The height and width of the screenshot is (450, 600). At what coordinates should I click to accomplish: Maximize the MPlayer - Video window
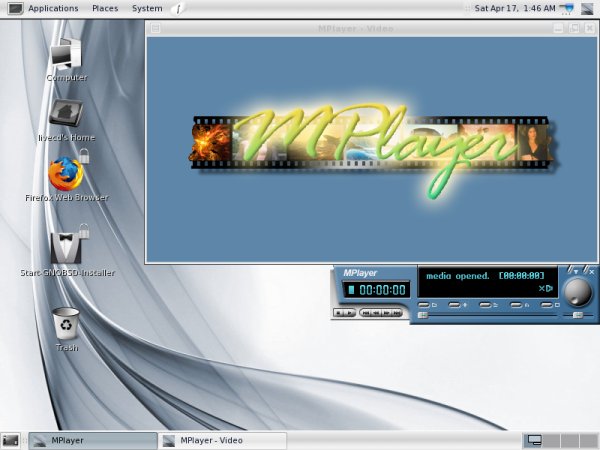pos(574,28)
